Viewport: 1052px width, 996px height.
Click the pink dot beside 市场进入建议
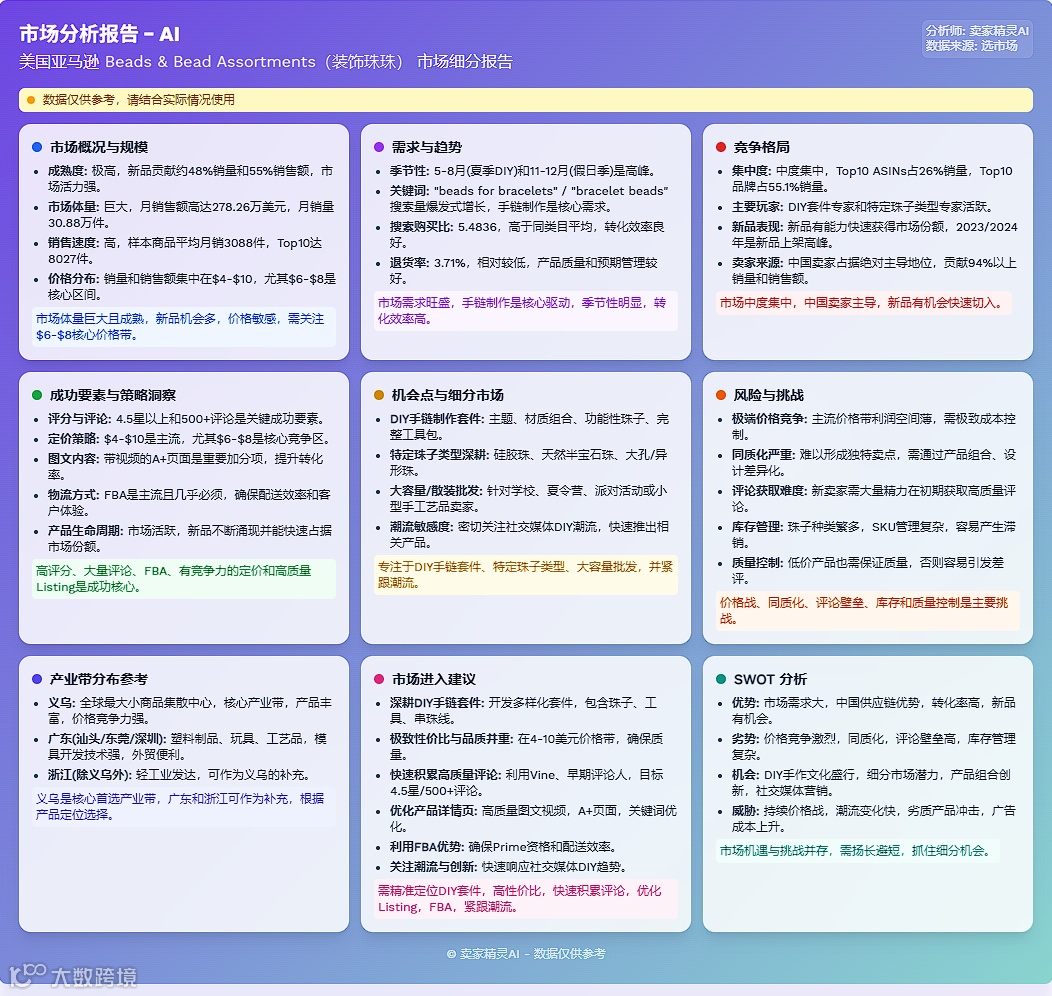pyautogui.click(x=379, y=679)
